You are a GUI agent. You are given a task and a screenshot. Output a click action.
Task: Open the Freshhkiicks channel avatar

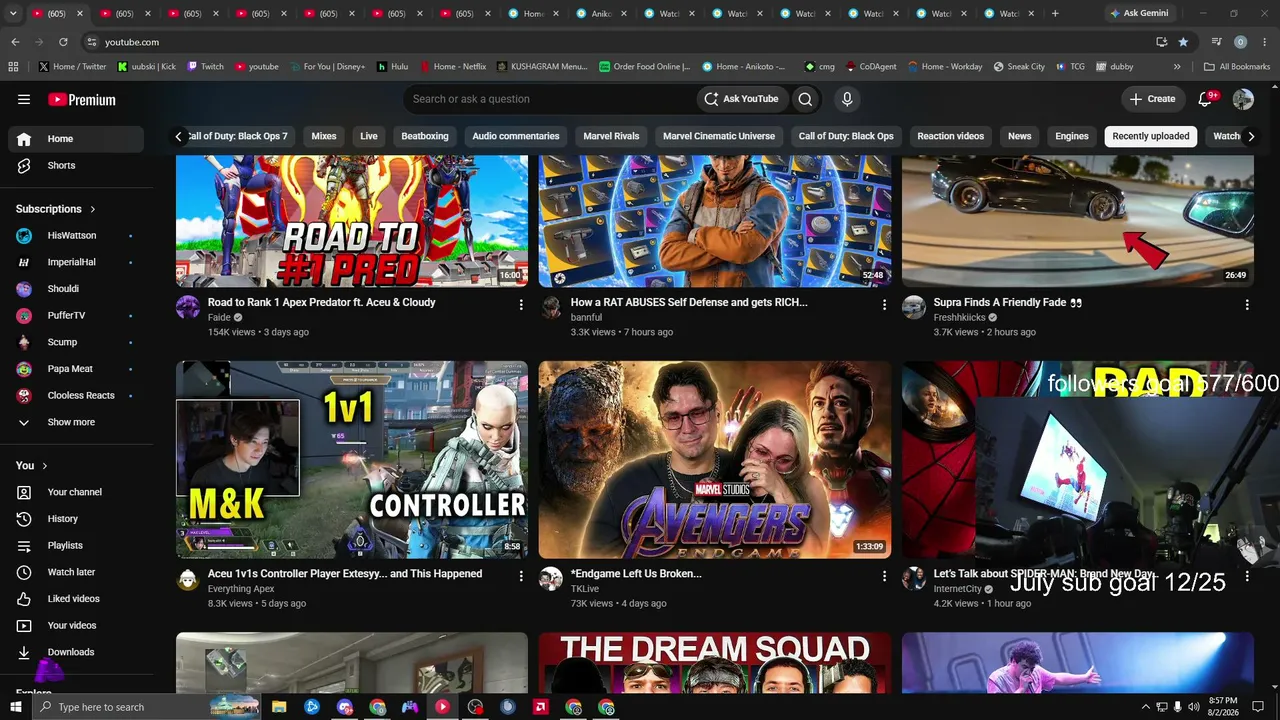pyautogui.click(x=914, y=307)
